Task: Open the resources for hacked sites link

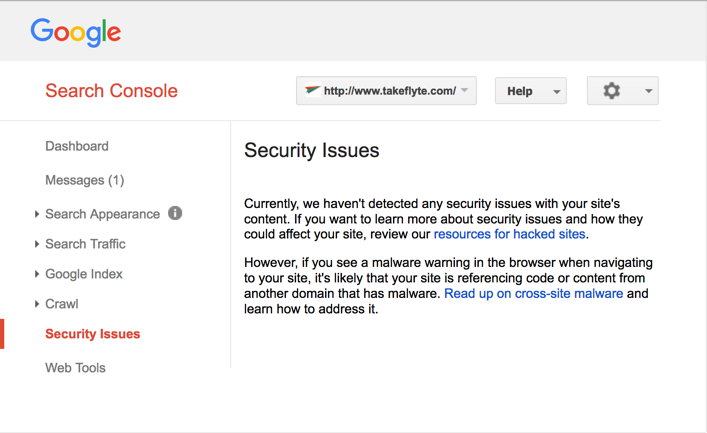Action: click(x=510, y=234)
